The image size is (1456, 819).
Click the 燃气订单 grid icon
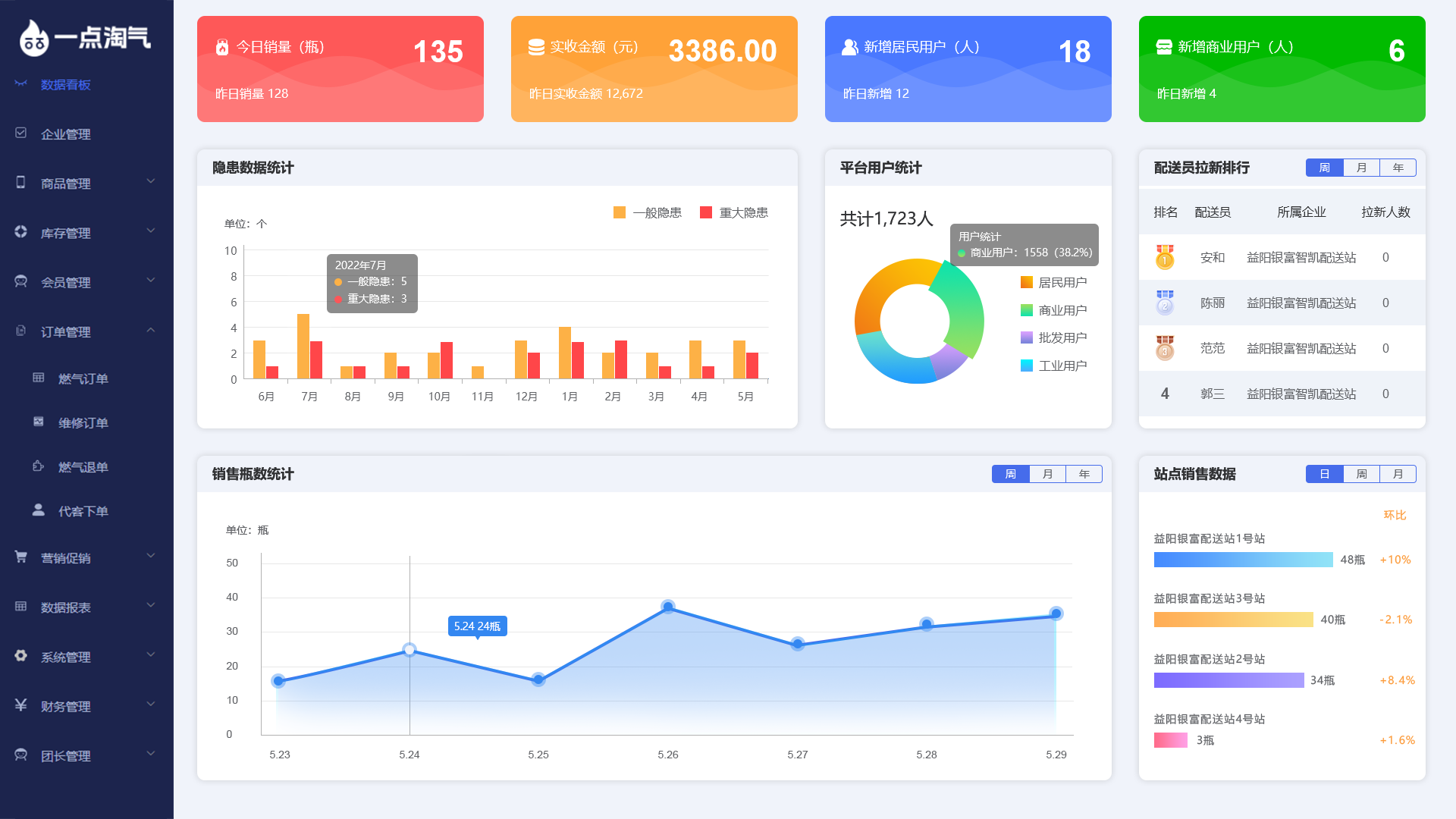tap(38, 378)
